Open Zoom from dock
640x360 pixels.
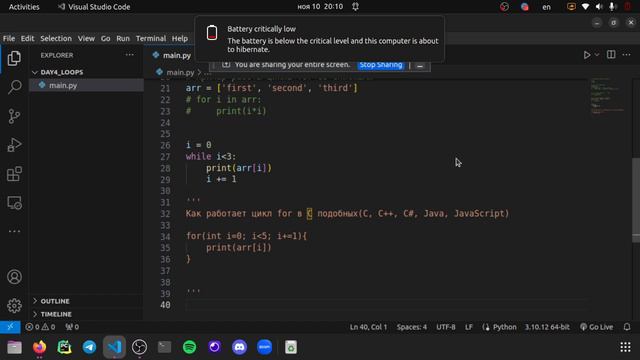click(264, 347)
